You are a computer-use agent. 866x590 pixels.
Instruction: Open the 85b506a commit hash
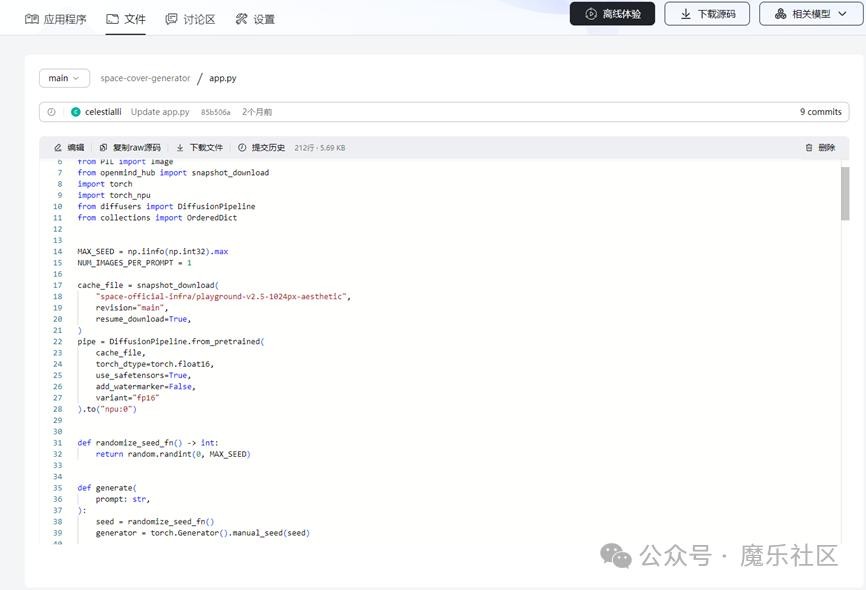click(x=215, y=113)
